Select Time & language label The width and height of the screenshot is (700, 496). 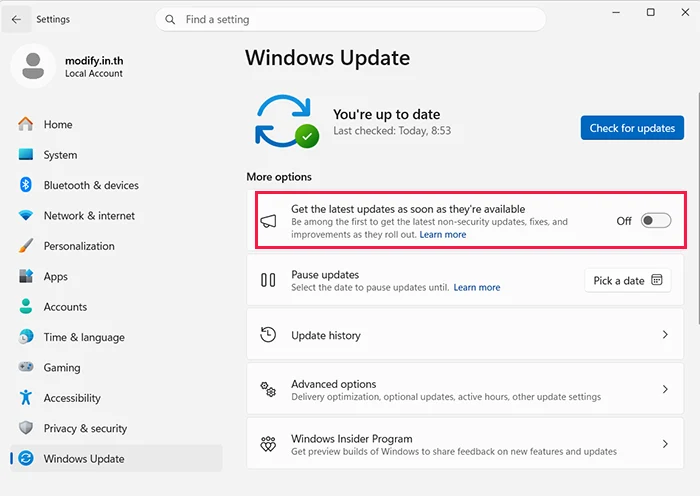[84, 338]
